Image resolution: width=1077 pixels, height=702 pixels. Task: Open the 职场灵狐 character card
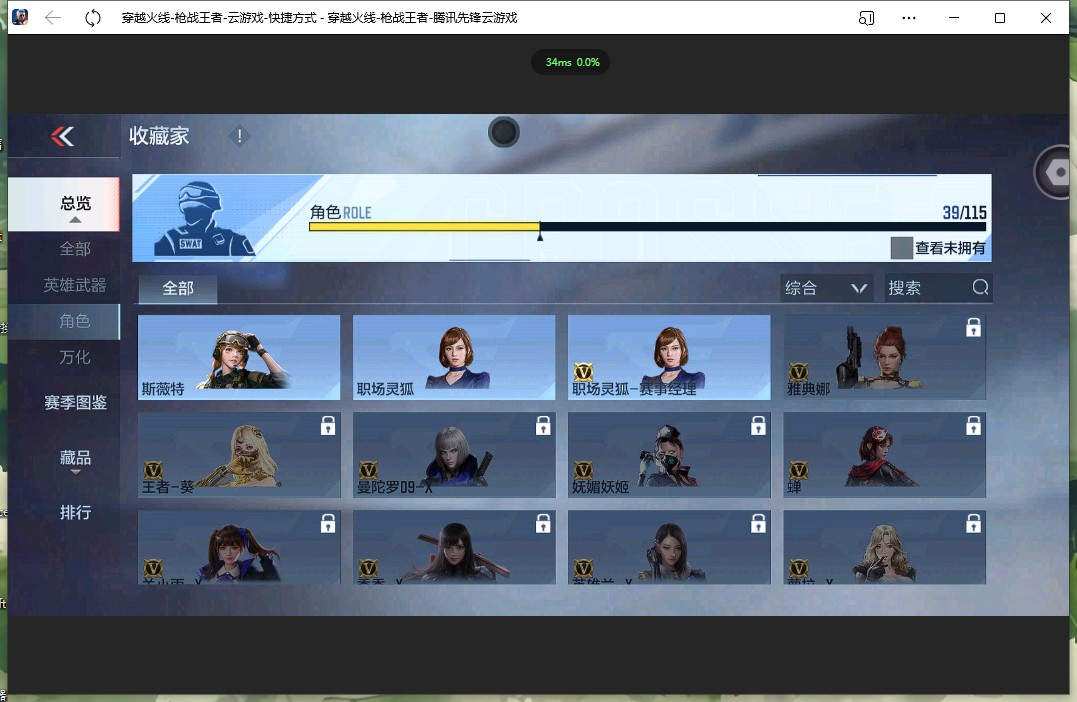(x=454, y=357)
